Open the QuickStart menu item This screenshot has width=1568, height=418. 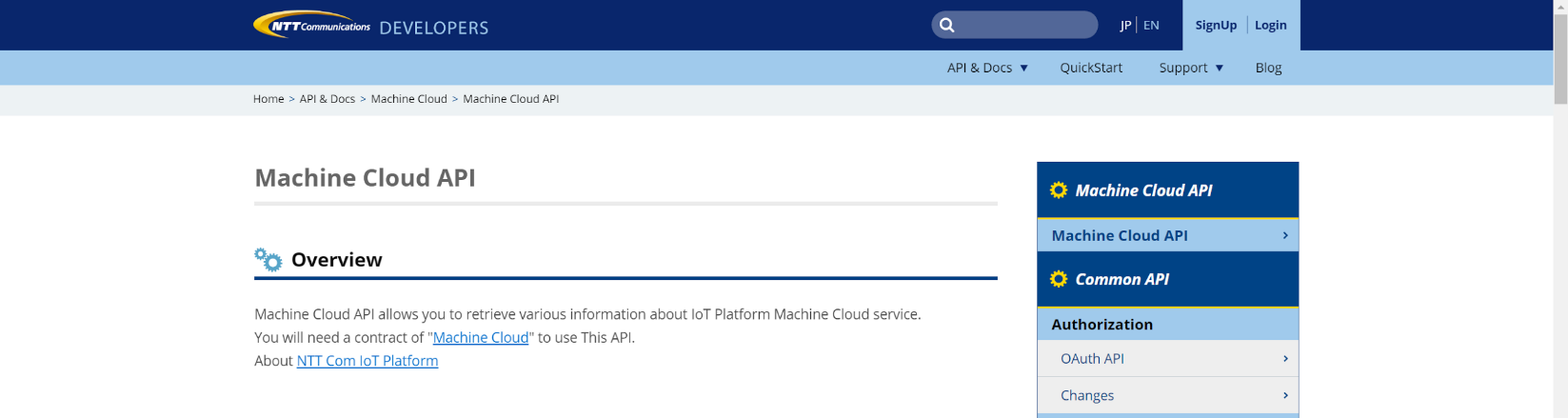[1091, 68]
